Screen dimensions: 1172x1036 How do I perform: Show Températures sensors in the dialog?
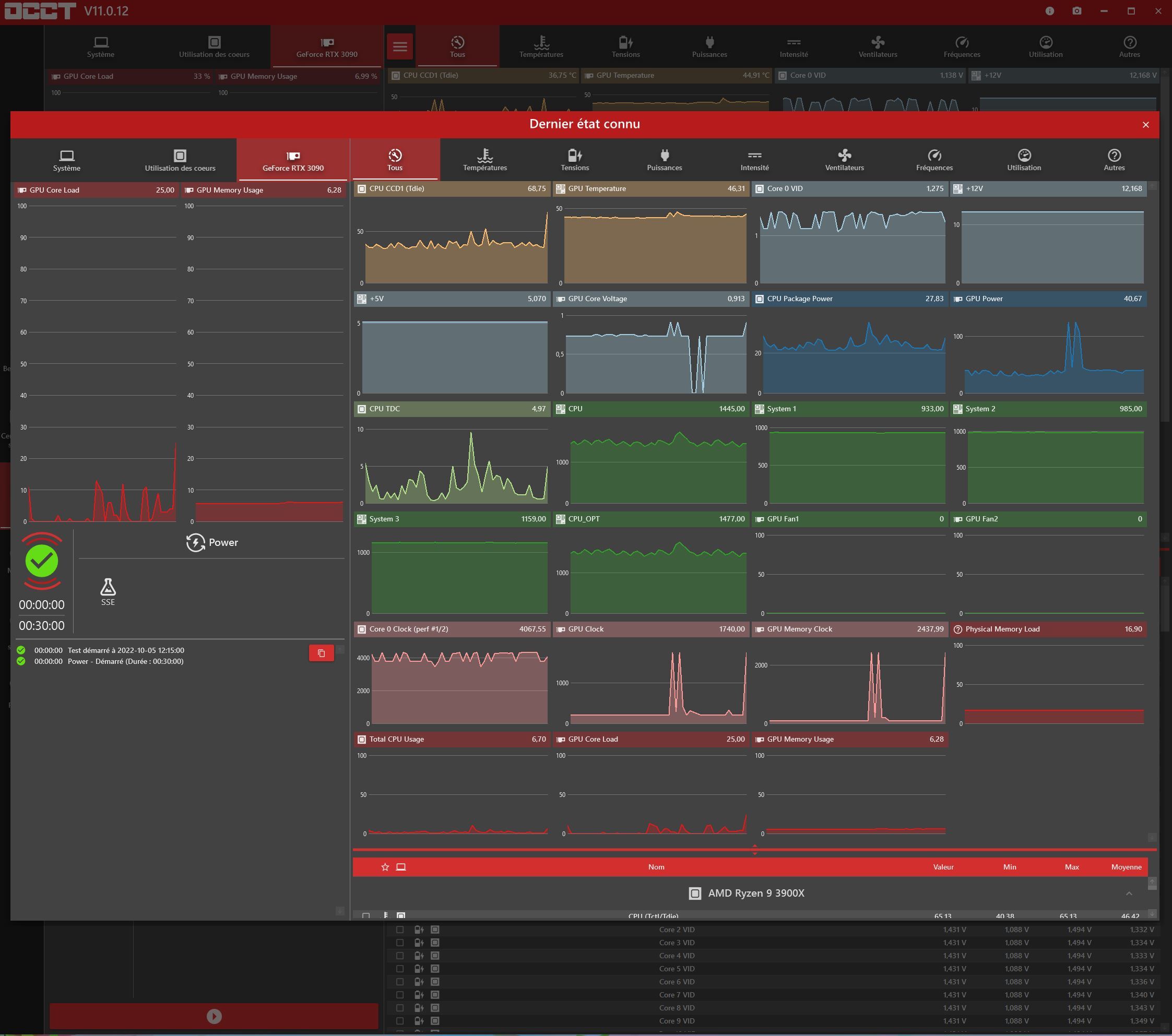[485, 160]
